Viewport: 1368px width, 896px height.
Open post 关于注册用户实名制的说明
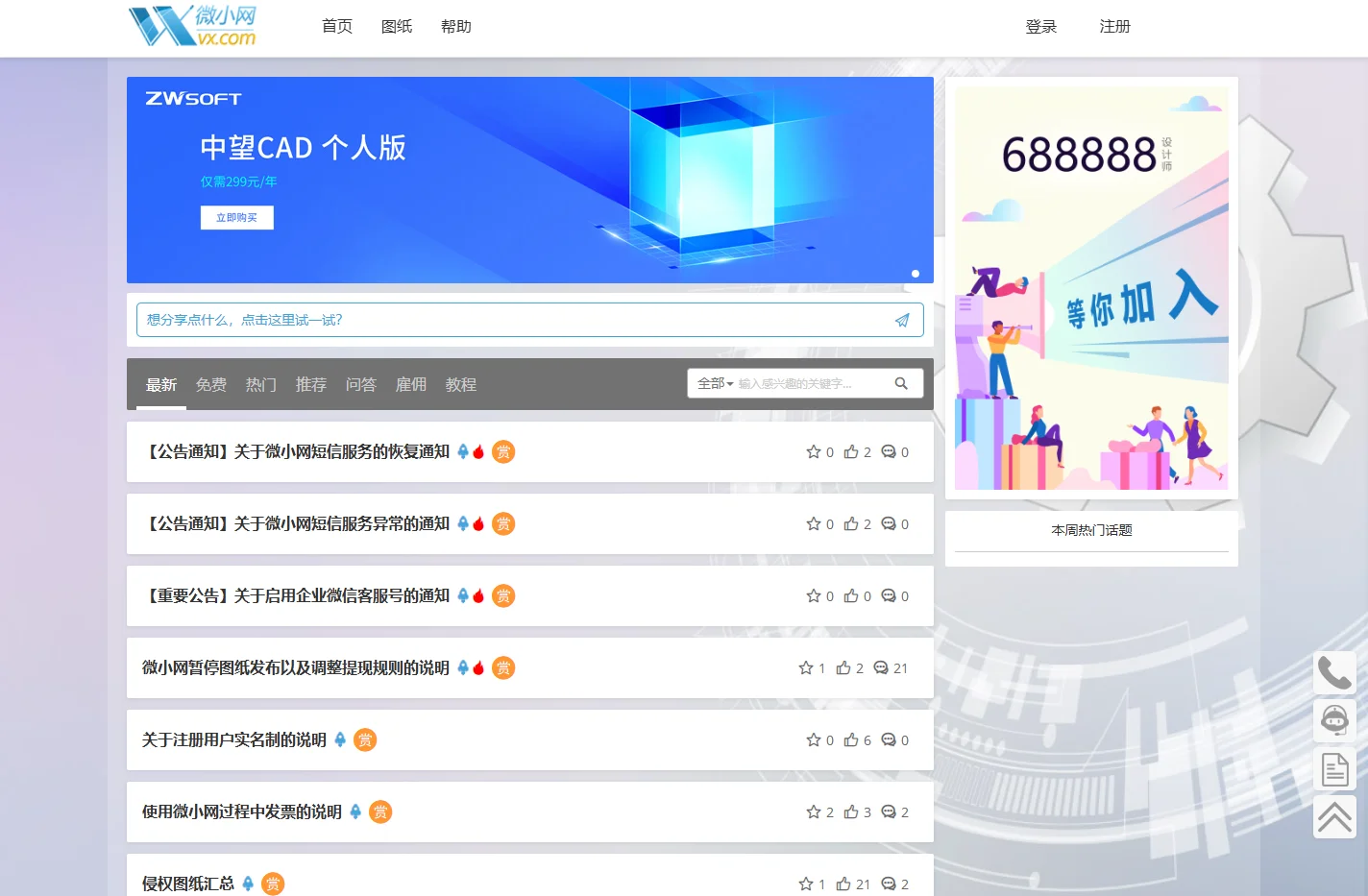pyautogui.click(x=234, y=740)
